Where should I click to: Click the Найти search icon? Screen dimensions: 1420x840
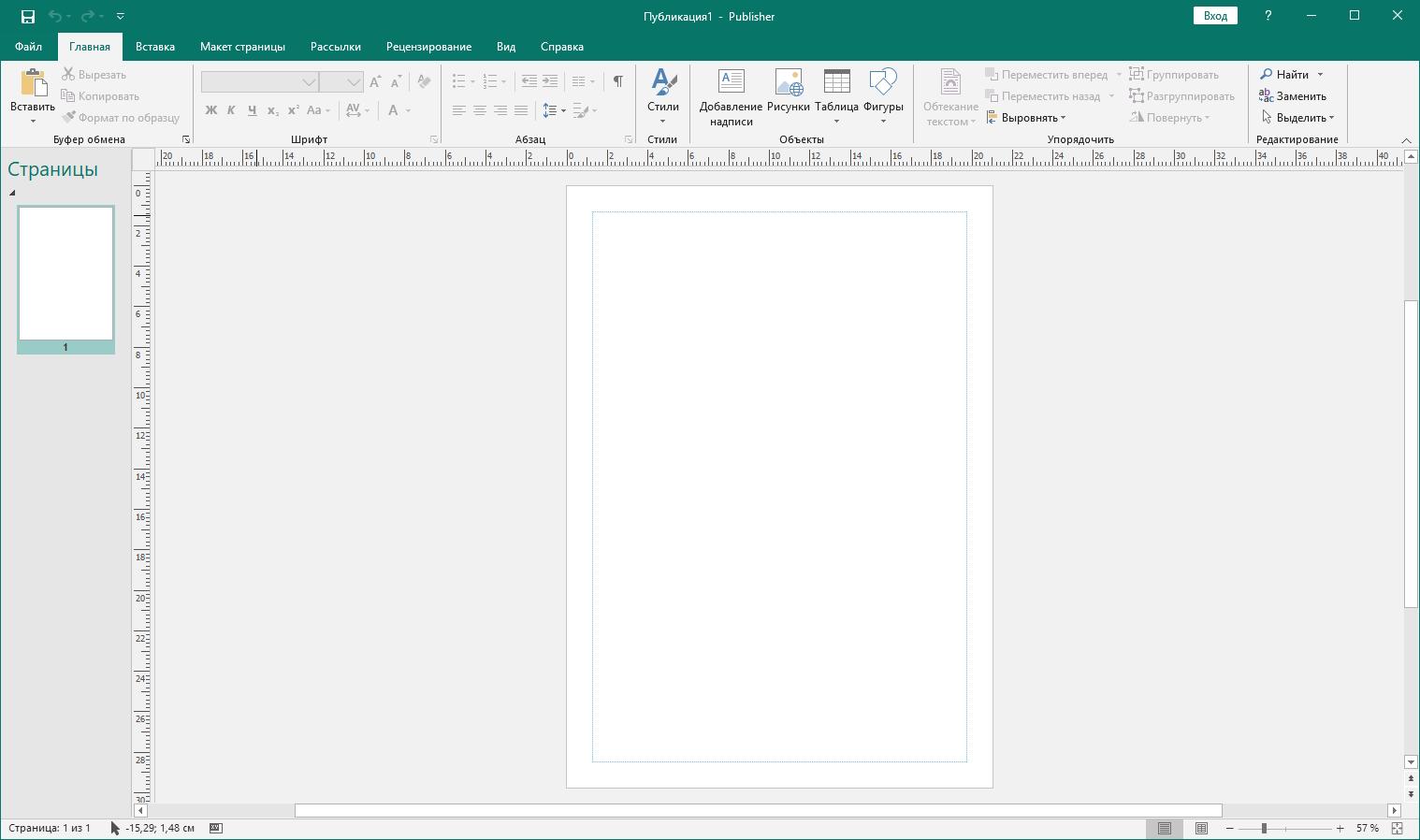1267,75
